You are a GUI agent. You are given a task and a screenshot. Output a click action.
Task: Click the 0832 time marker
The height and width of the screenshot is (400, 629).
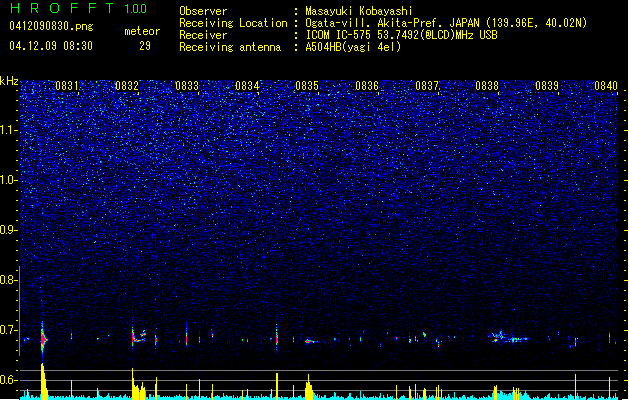pos(127,85)
